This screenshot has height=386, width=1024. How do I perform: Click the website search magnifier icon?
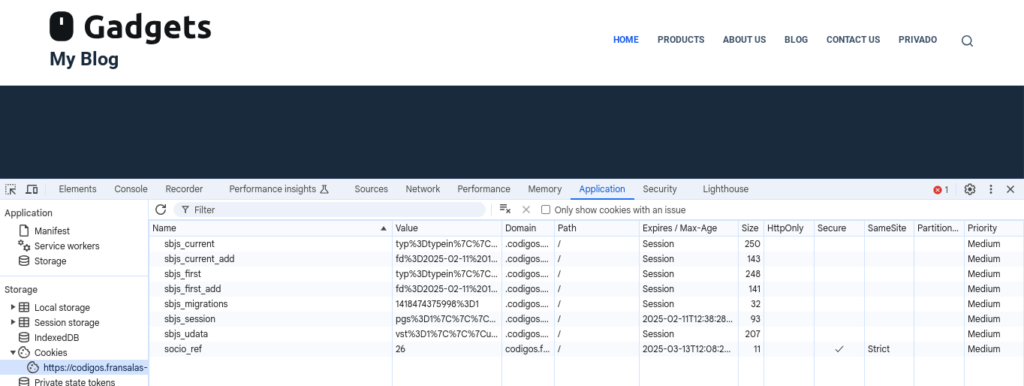(x=967, y=40)
